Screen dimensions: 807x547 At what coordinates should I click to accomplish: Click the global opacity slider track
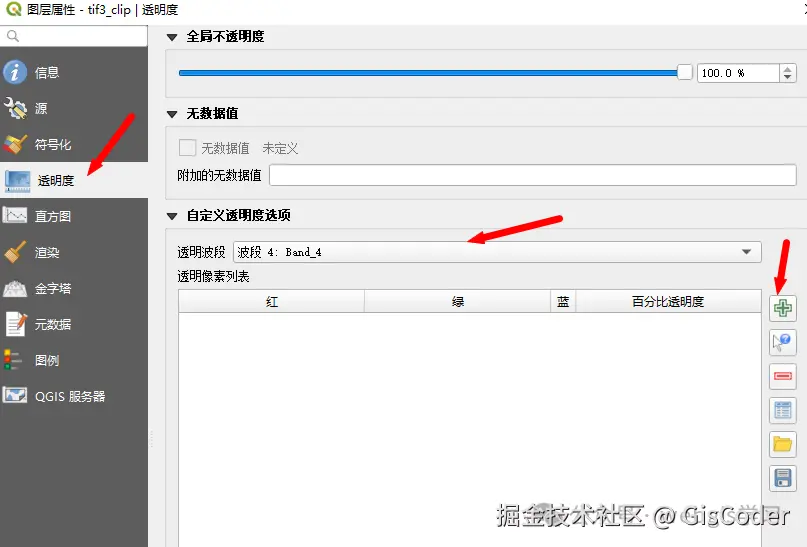[428, 73]
